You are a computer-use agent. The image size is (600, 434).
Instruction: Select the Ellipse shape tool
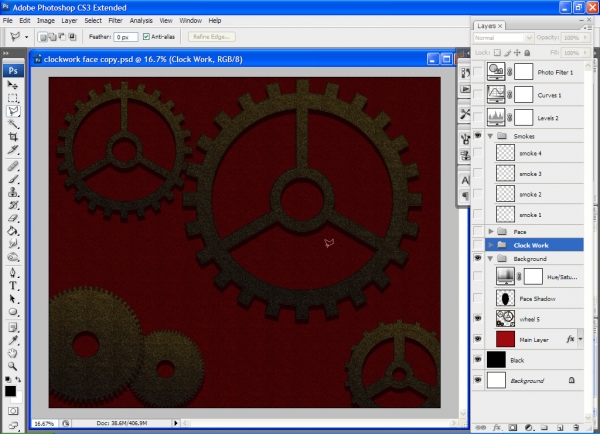coord(13,312)
